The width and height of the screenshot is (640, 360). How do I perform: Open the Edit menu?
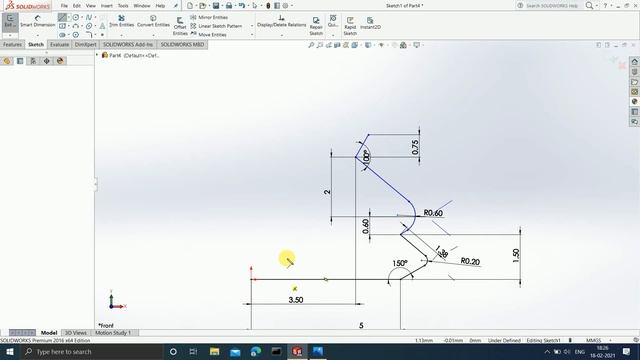click(x=77, y=6)
